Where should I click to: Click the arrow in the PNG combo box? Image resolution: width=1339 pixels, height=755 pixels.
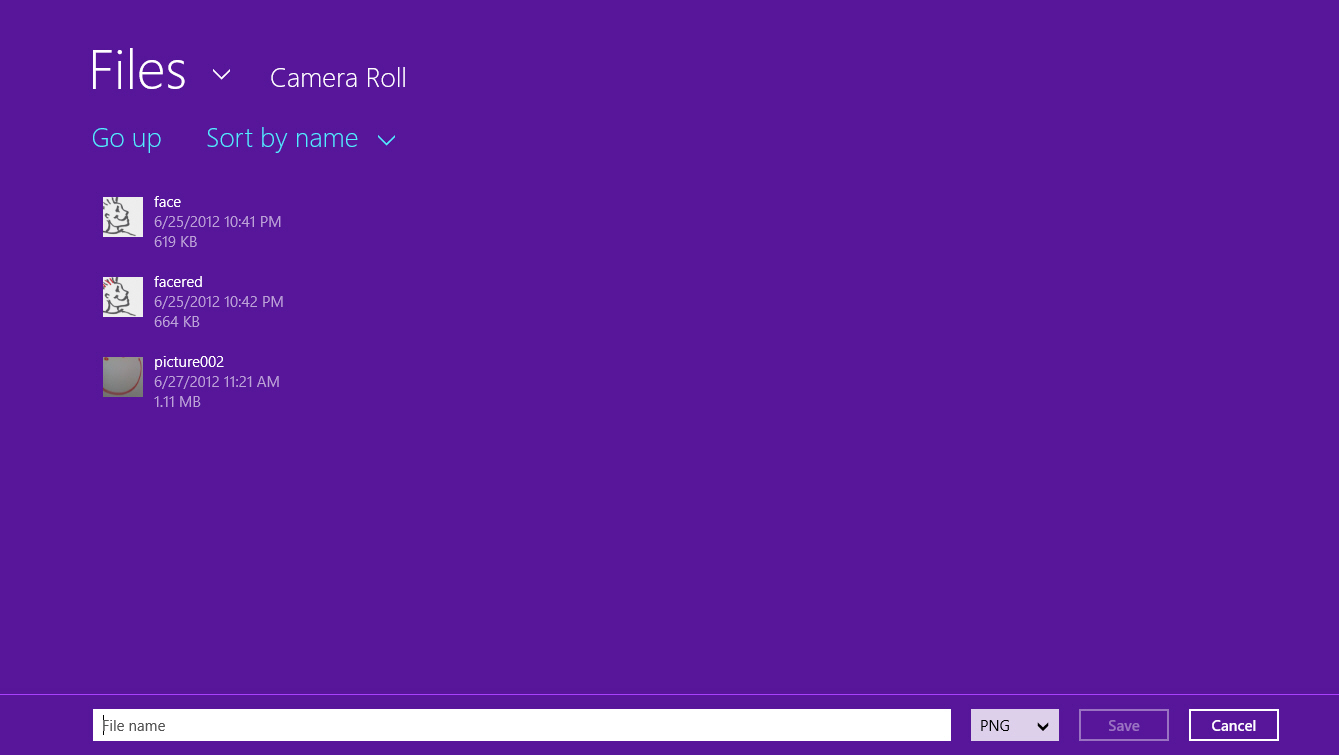[x=1043, y=726]
